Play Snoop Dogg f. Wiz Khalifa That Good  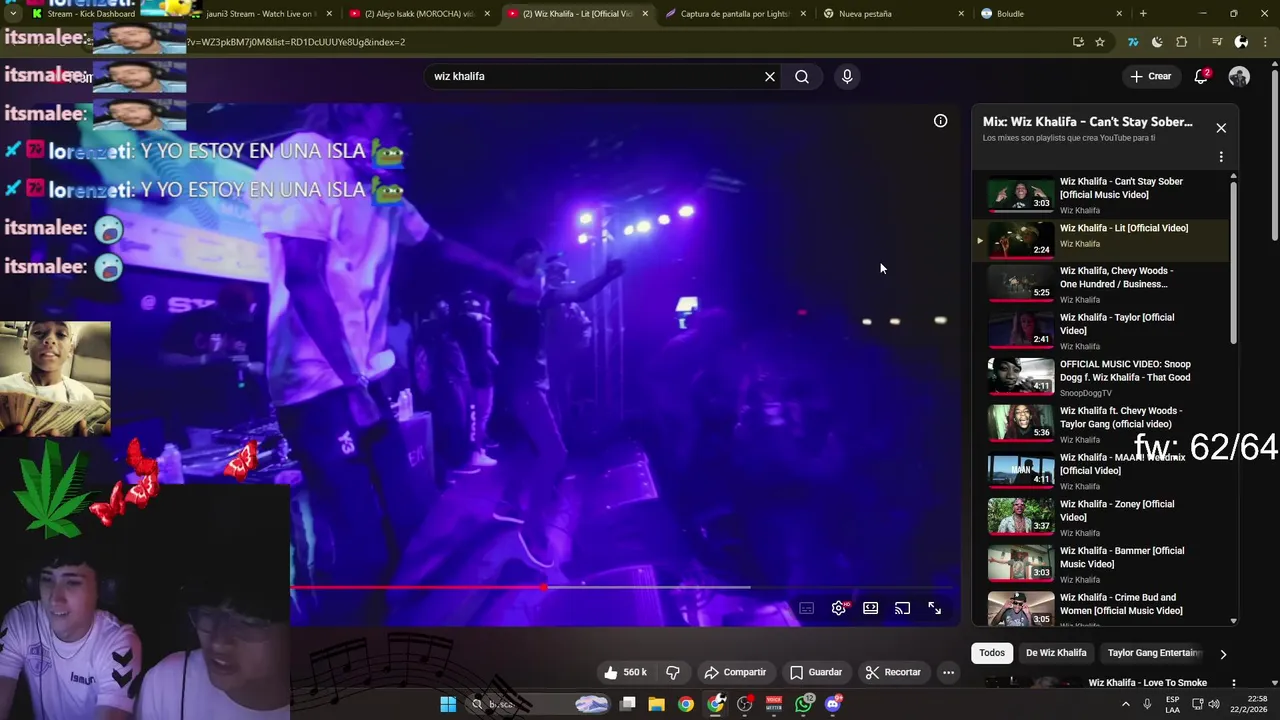coord(1100,378)
